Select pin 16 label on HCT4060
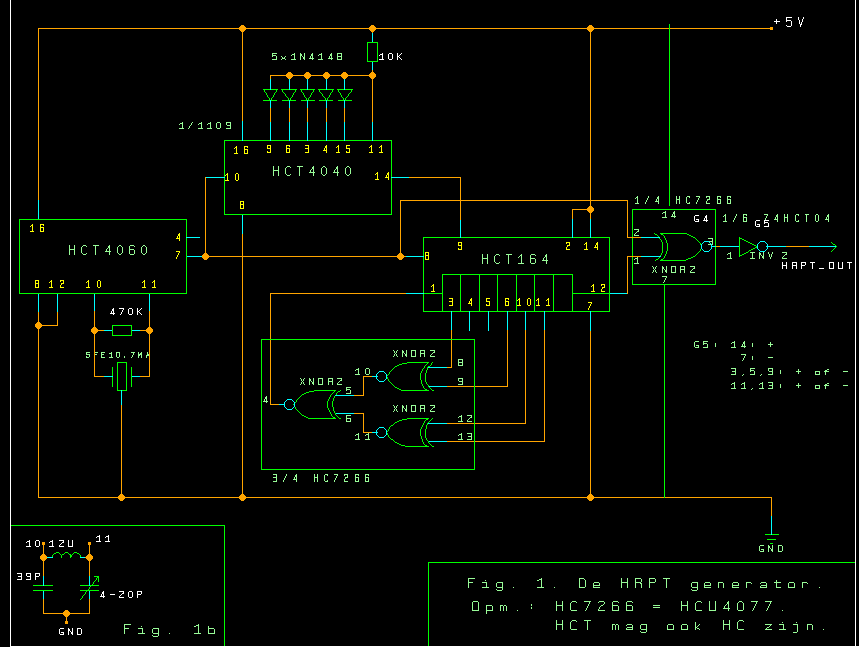The width and height of the screenshot is (859, 647). click(x=37, y=228)
